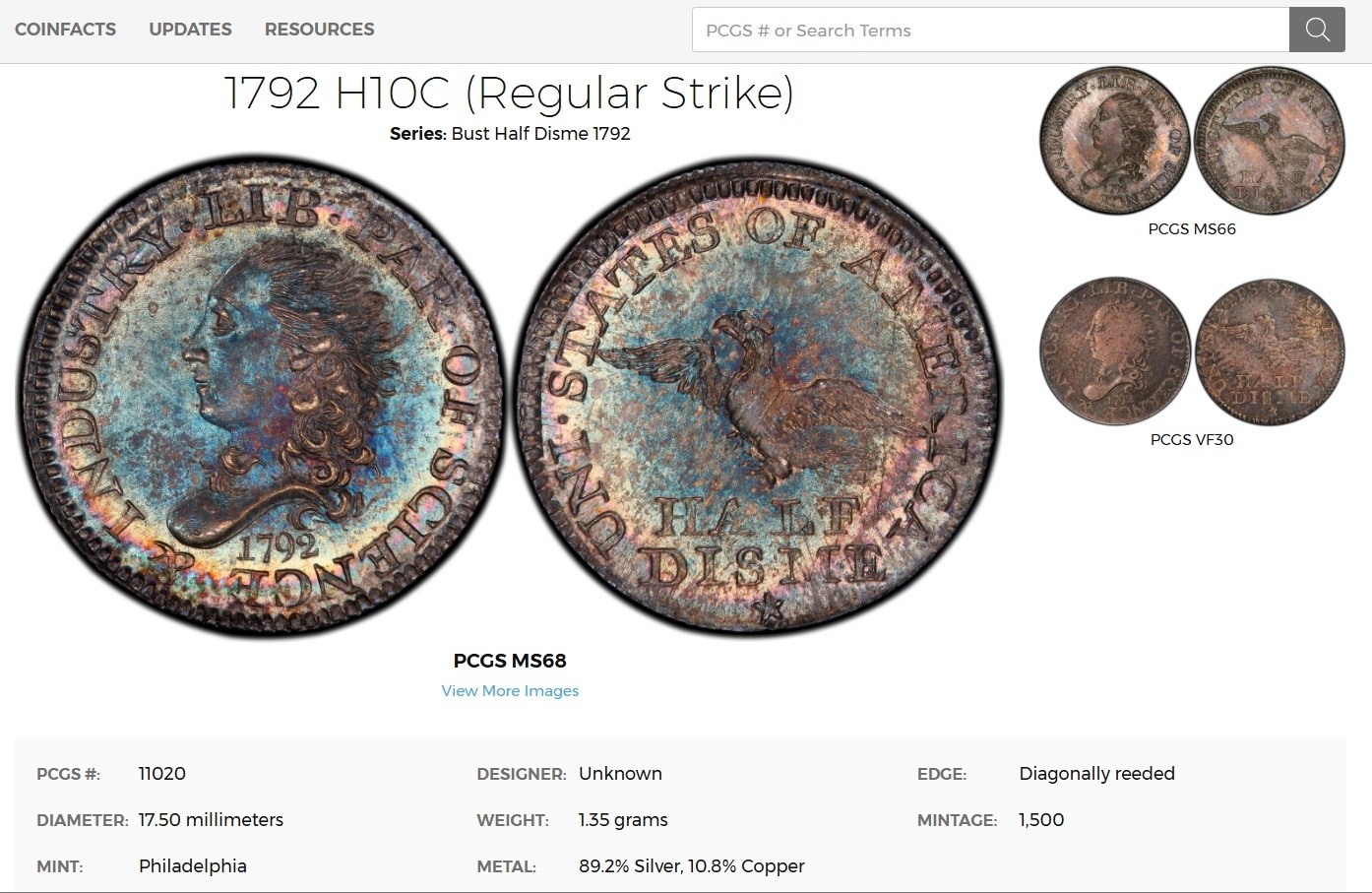Open the COINFACTS menu item
The width and height of the screenshot is (1372, 893).
[65, 30]
